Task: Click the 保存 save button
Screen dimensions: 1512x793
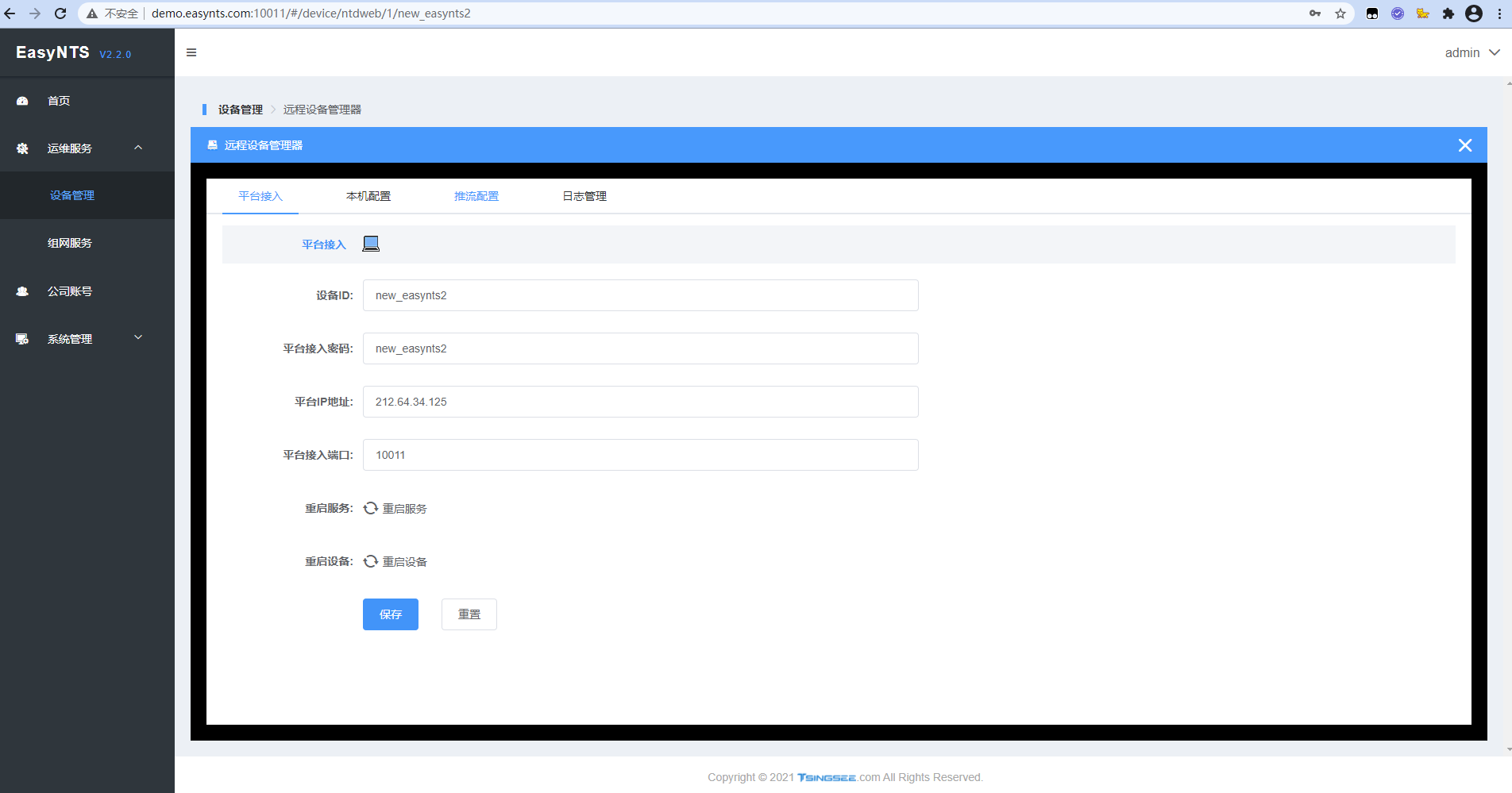Action: coord(391,614)
